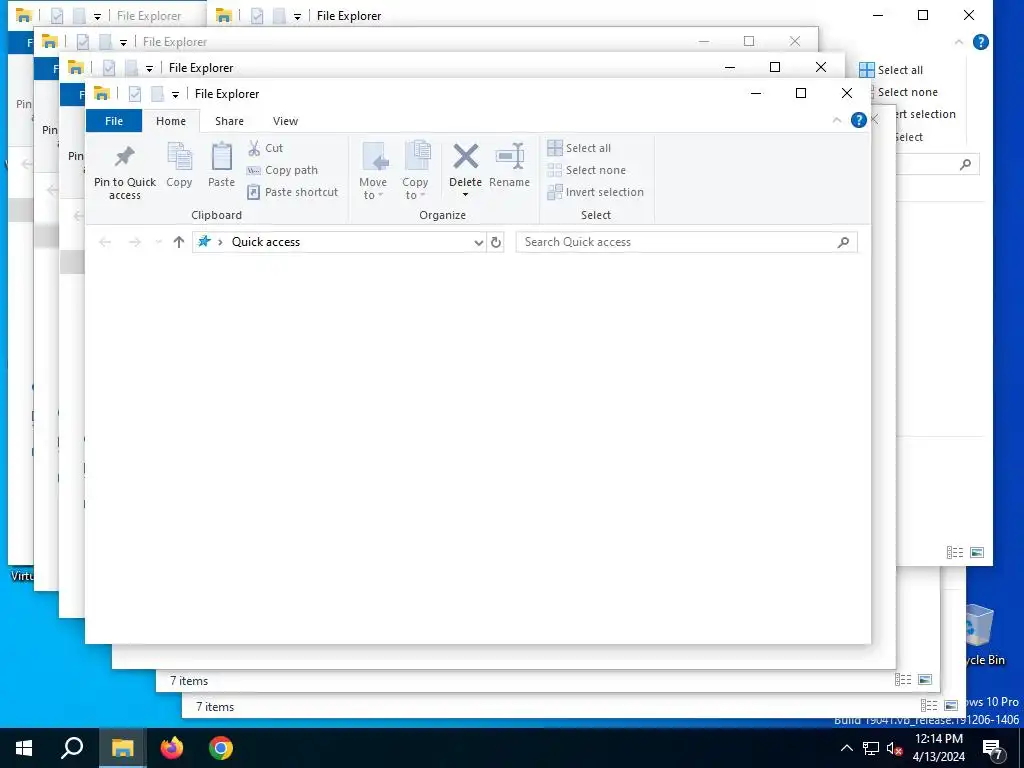Click the Quick access address path
This screenshot has width=1024, height=768.
(x=266, y=242)
